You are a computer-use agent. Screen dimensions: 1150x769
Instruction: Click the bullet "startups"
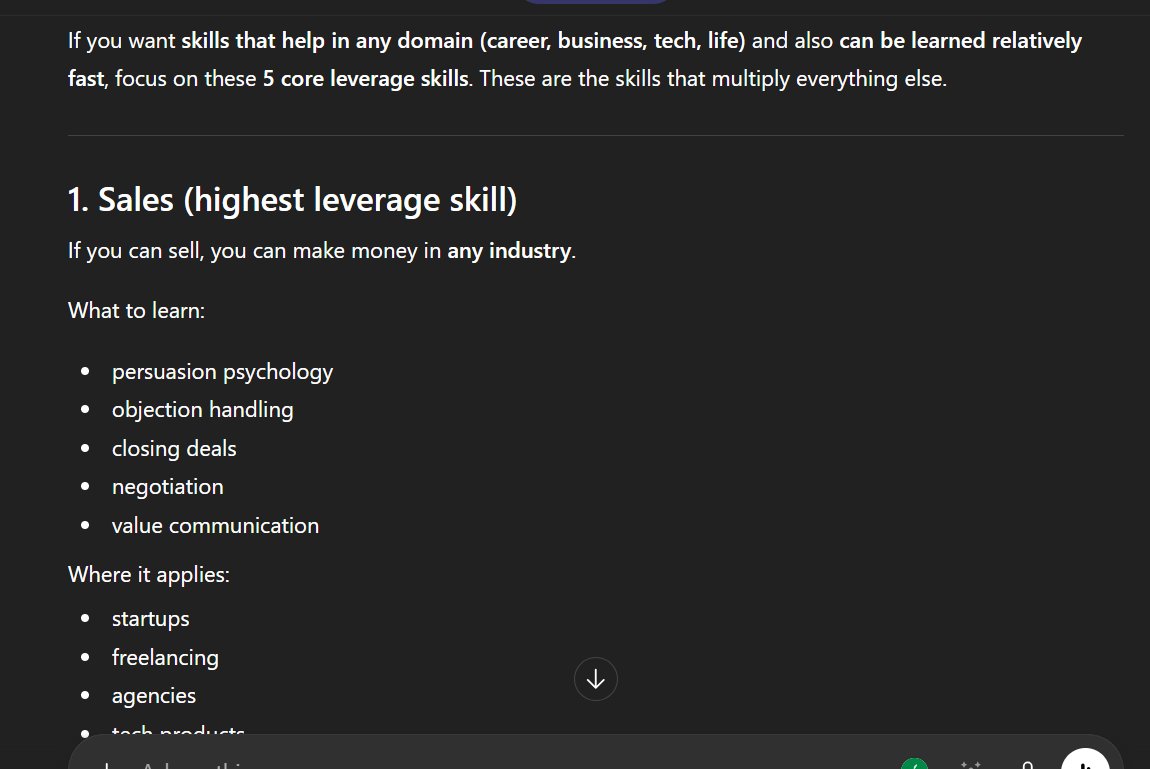(150, 619)
